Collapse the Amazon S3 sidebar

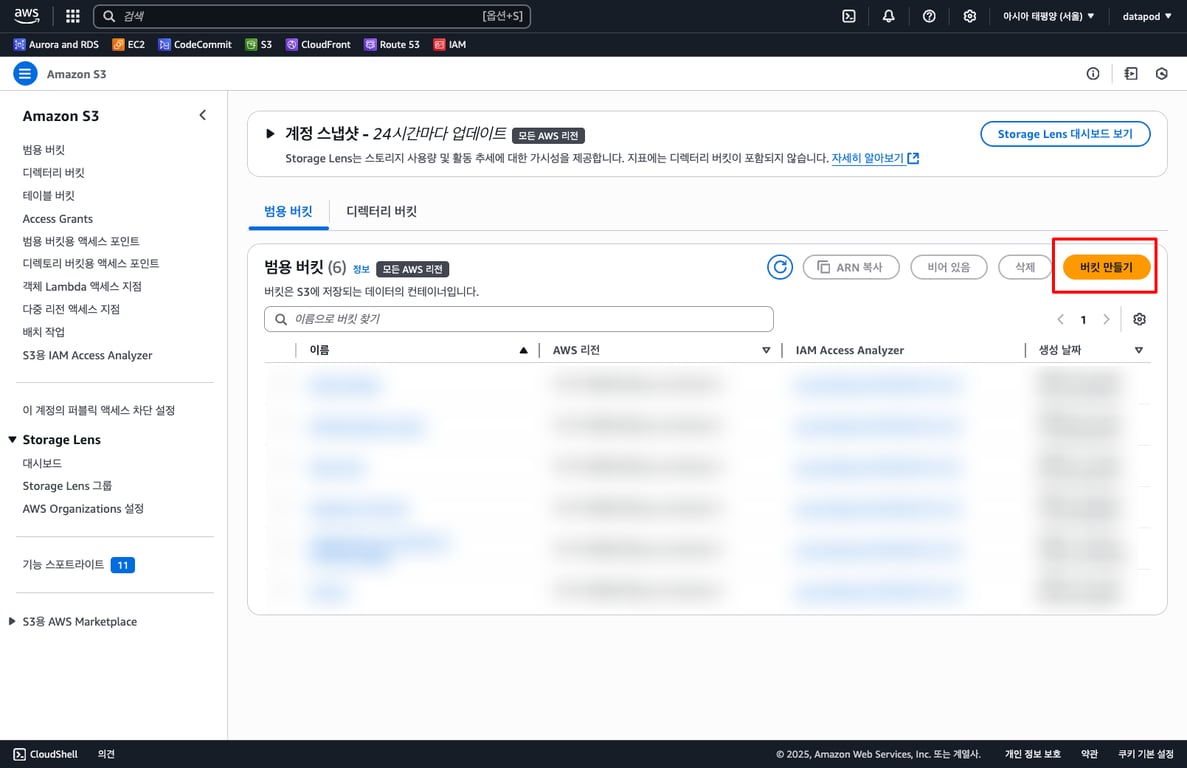[202, 115]
